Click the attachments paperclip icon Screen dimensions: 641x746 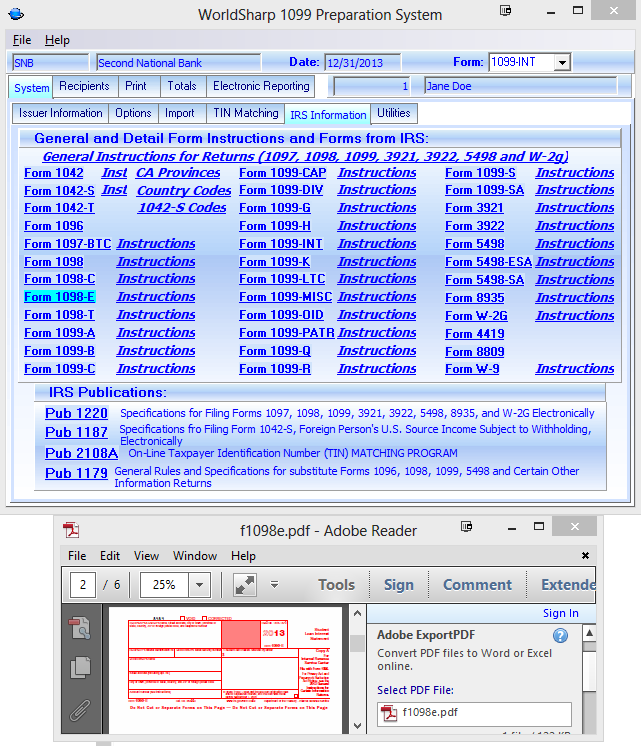(81, 711)
